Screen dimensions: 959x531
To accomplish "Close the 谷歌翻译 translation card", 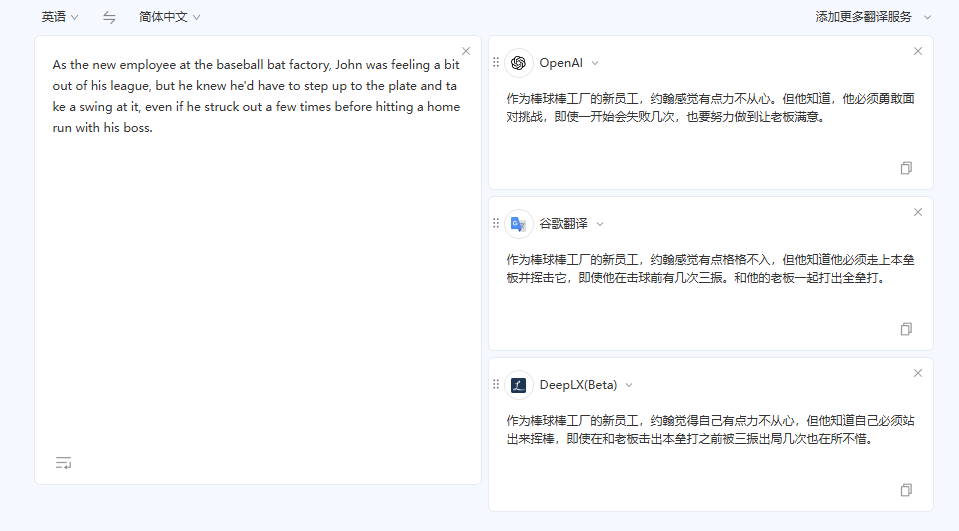I will point(918,212).
